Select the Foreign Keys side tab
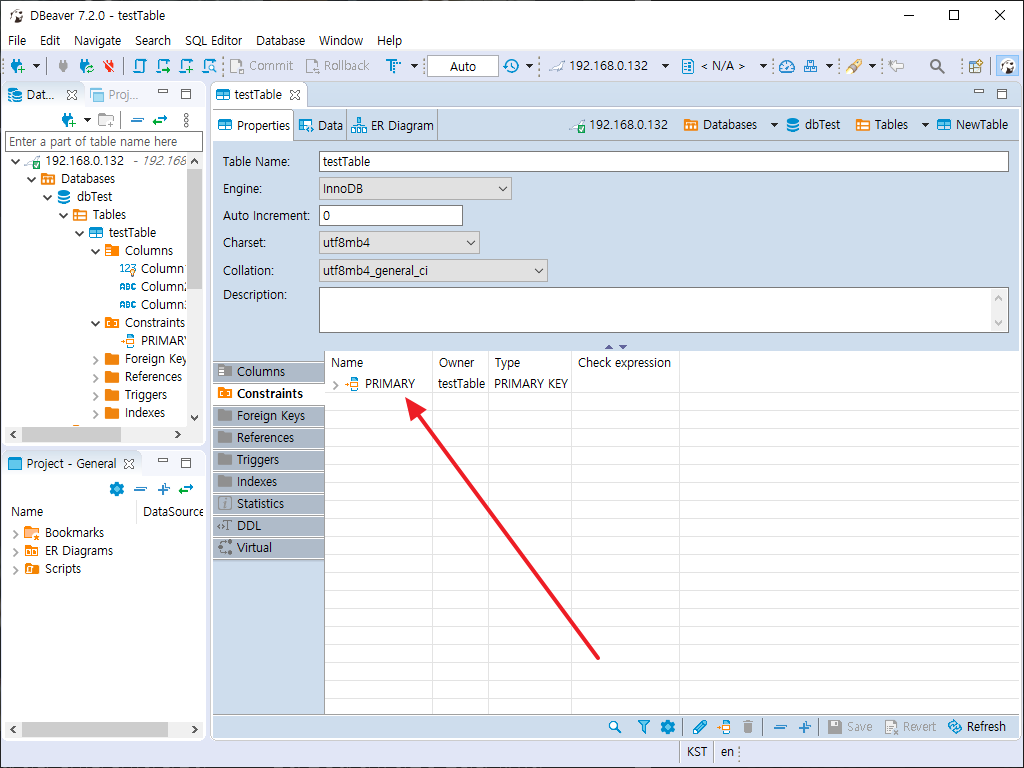 (x=268, y=416)
